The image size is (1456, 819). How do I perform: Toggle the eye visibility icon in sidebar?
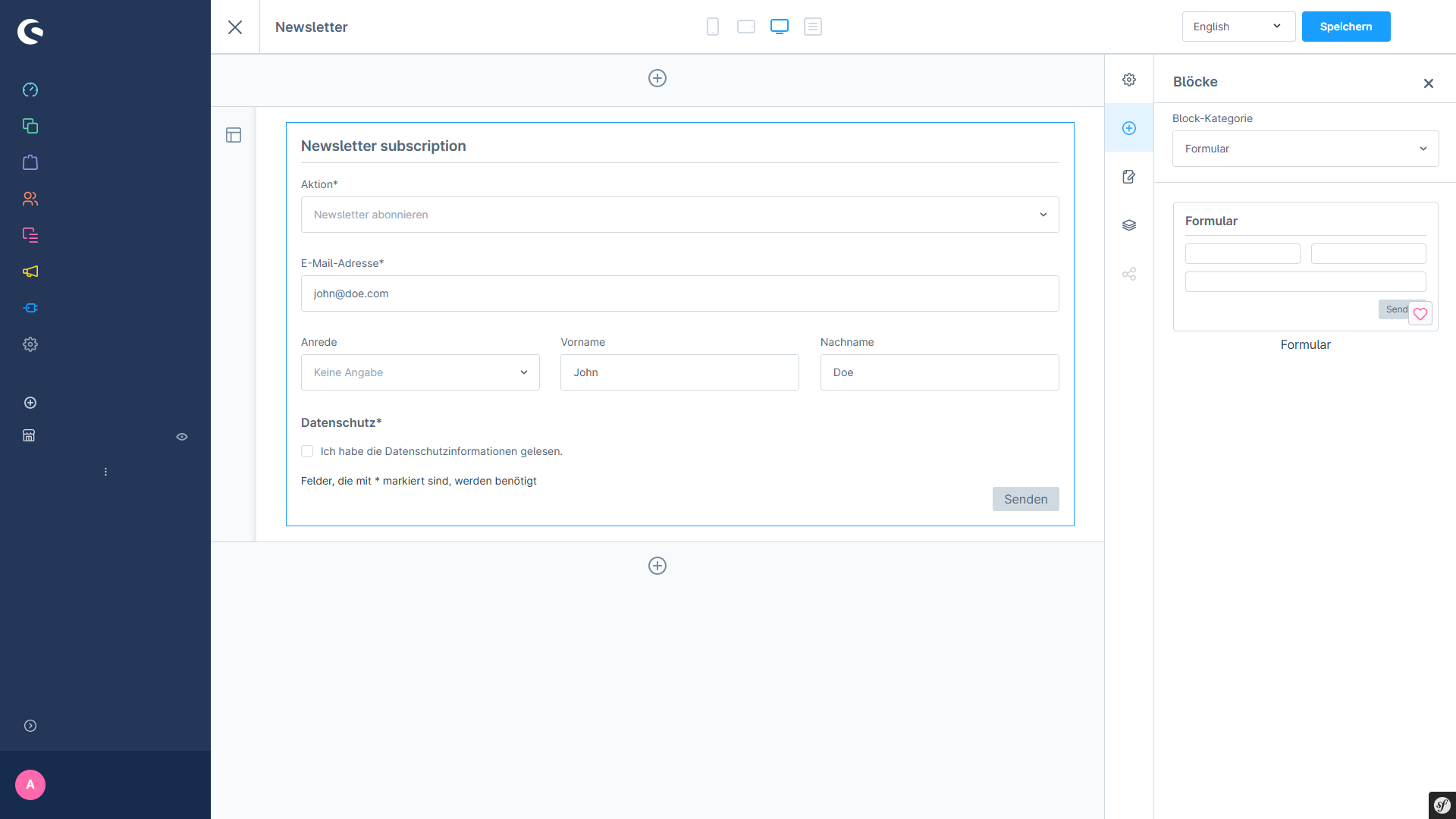click(x=182, y=437)
